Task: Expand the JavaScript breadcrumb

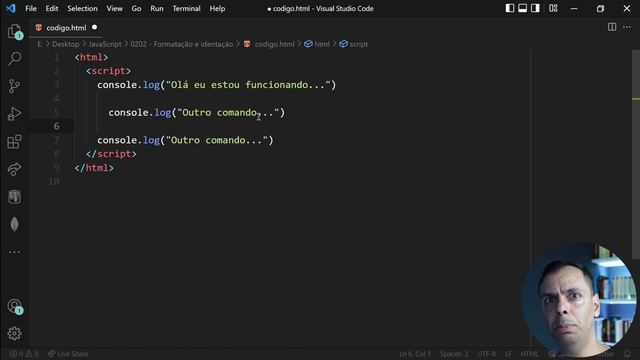Action: point(105,44)
